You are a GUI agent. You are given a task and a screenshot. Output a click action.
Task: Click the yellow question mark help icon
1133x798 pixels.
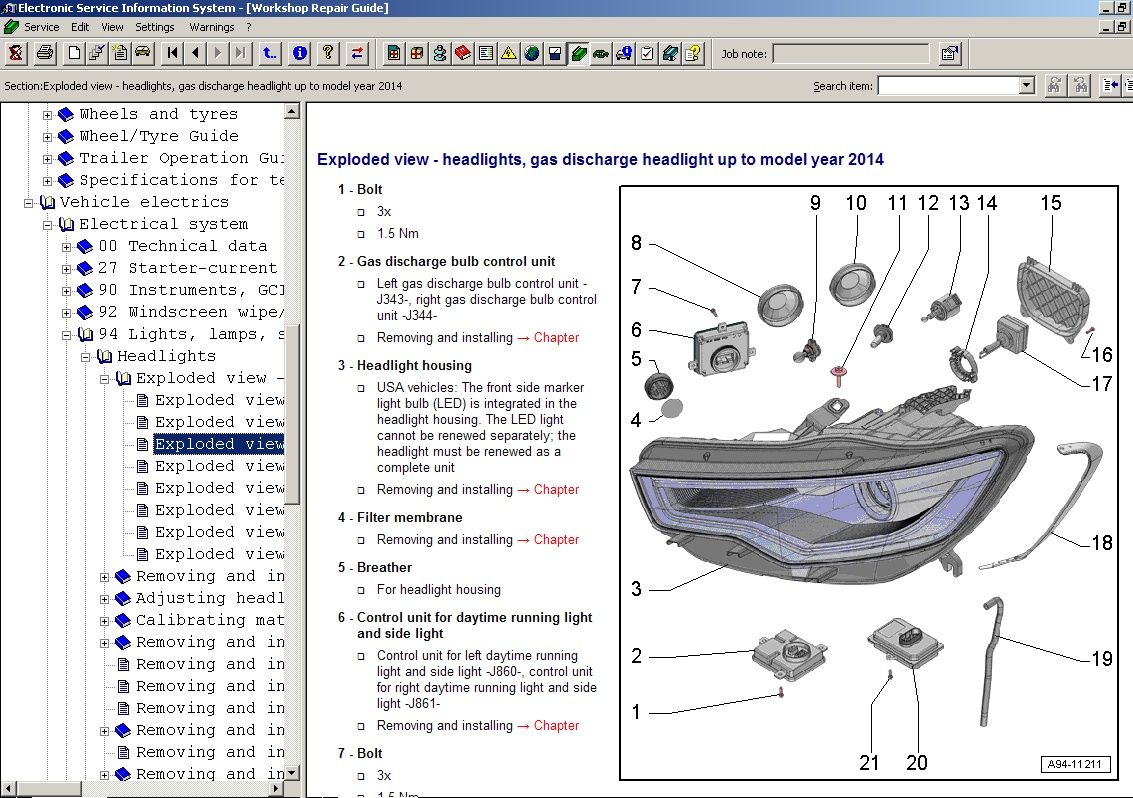pos(328,53)
